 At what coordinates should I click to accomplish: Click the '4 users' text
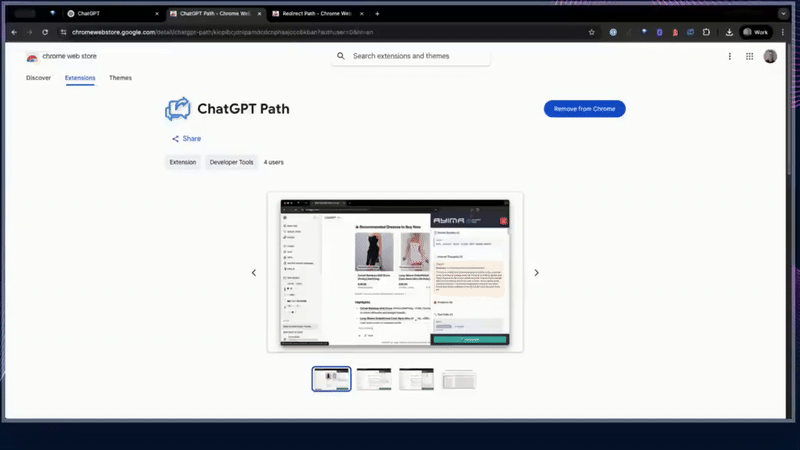pyautogui.click(x=273, y=162)
